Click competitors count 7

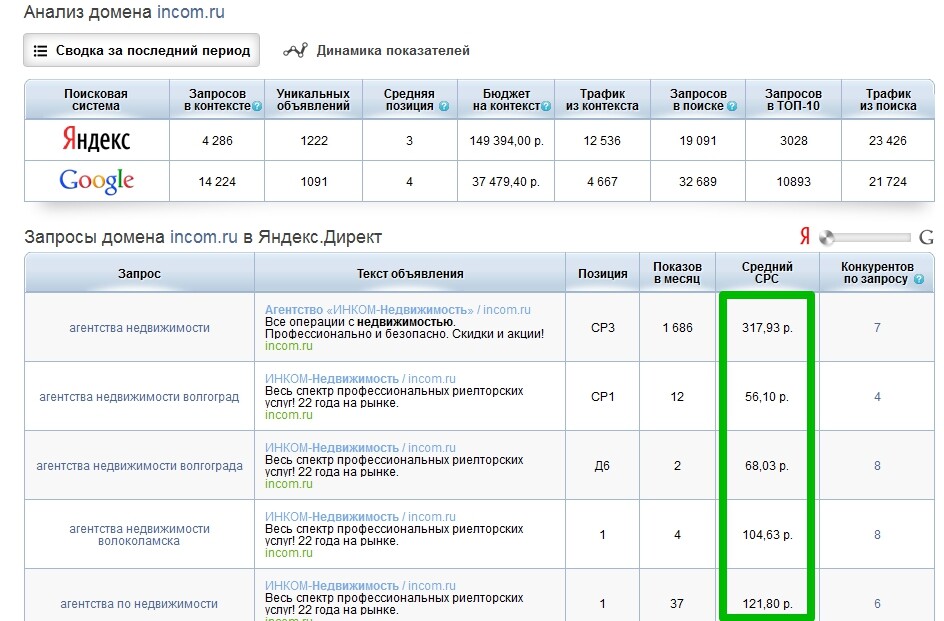(x=877, y=328)
